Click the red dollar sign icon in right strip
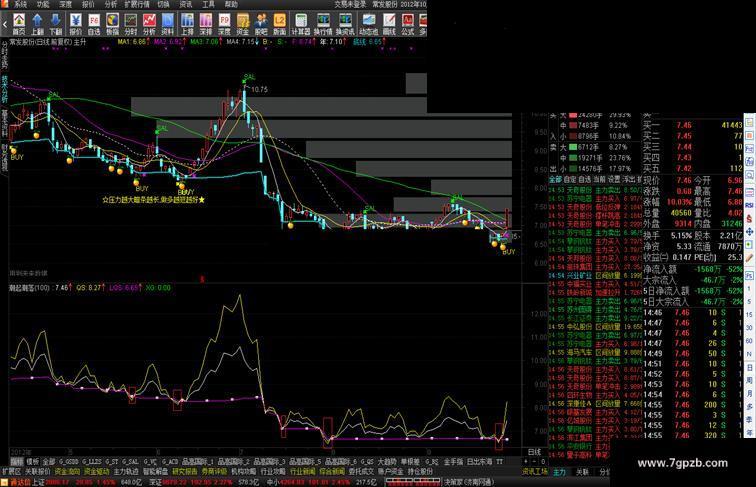This screenshot has width=756, height=487. pos(750,218)
